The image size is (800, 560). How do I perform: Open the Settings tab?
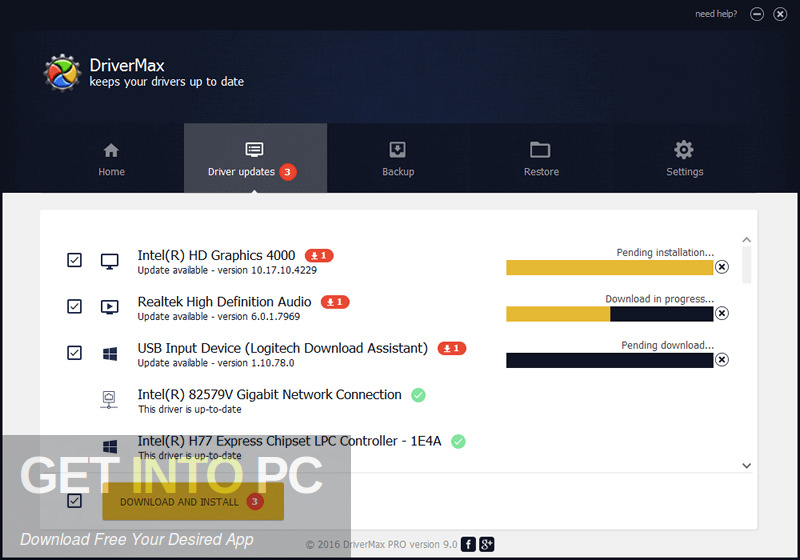[x=684, y=159]
